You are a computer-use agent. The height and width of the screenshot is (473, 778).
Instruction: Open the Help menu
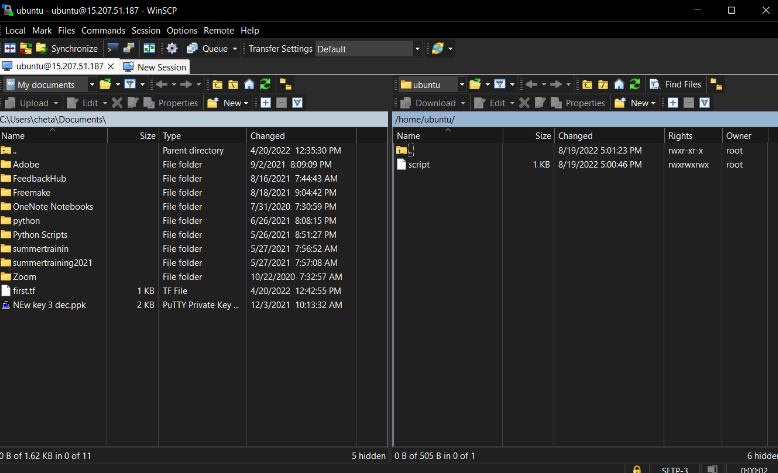250,31
